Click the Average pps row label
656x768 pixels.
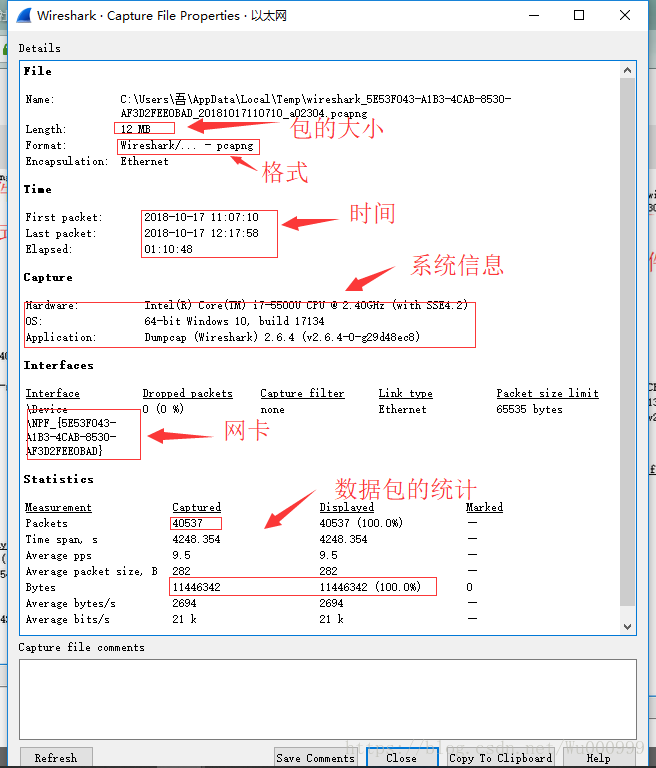coord(58,555)
